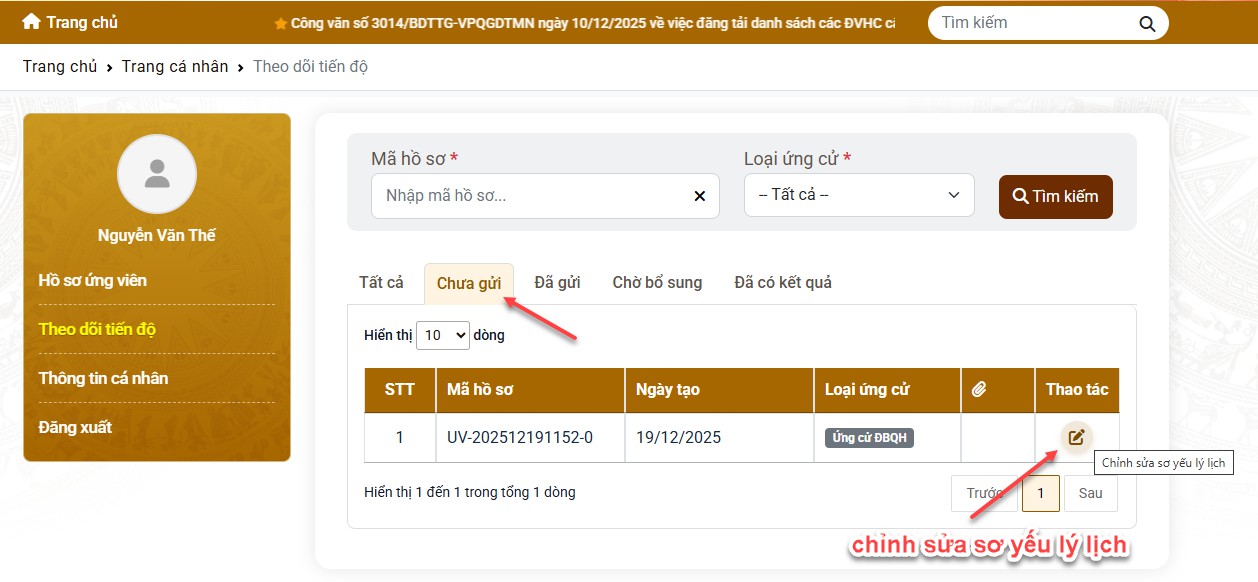Go to next page with Sau button
Image resolution: width=1258 pixels, height=582 pixels.
[1090, 493]
